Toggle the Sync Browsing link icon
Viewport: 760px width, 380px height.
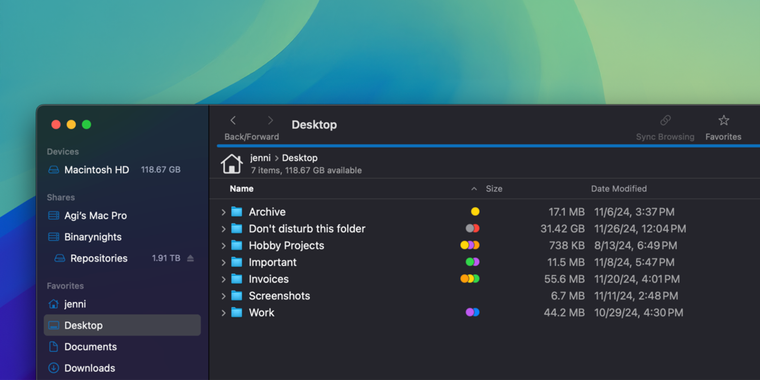click(x=665, y=120)
